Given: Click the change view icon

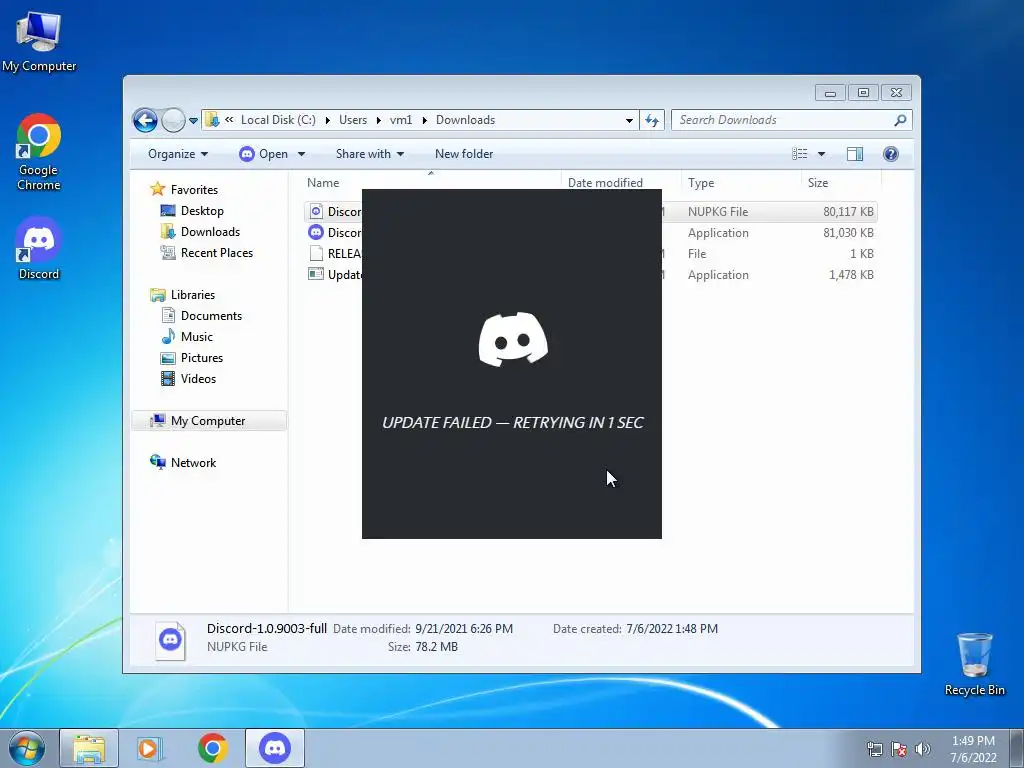Looking at the screenshot, I should (x=800, y=154).
